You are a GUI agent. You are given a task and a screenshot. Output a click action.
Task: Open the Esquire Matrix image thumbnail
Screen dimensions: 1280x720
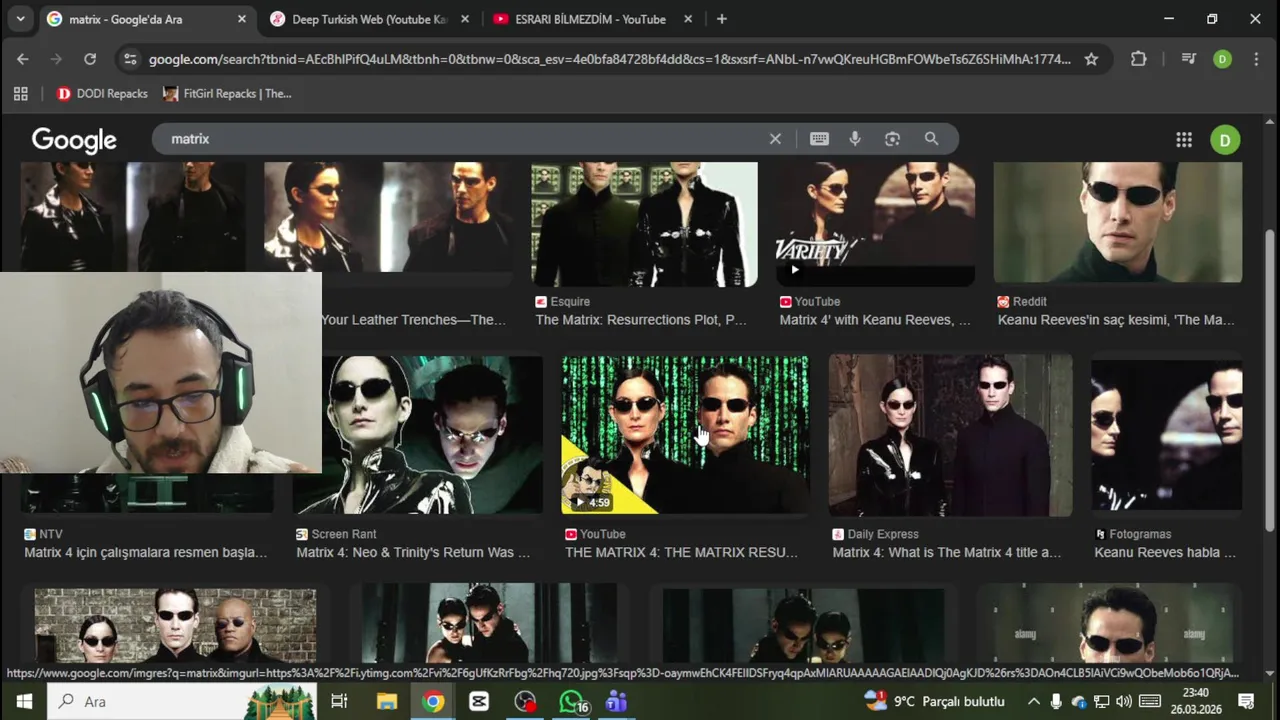[x=644, y=224]
